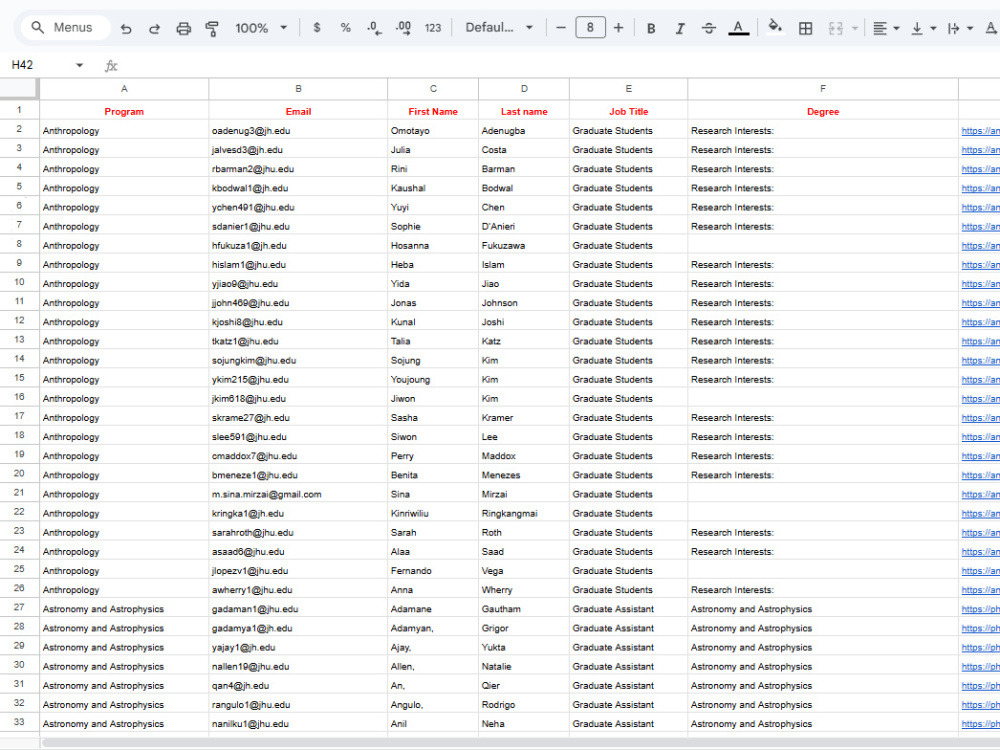Screen dimensions: 1000x750
Task: Select the First Name header cell
Action: click(433, 111)
